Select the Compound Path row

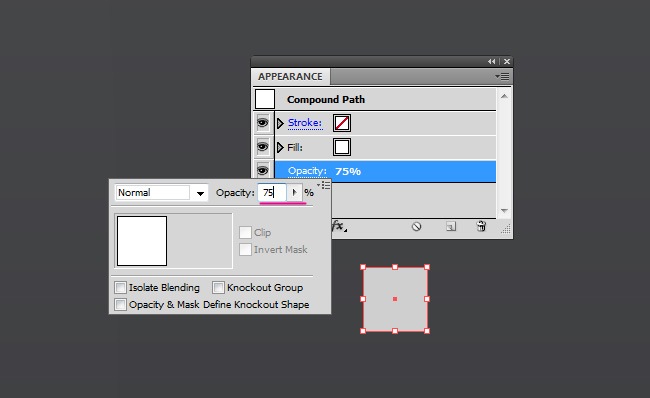(x=374, y=100)
